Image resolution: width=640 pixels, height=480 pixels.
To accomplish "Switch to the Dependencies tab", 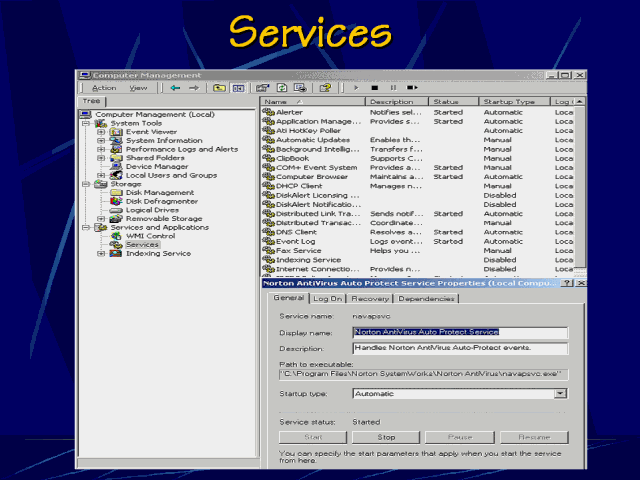I will tap(427, 298).
